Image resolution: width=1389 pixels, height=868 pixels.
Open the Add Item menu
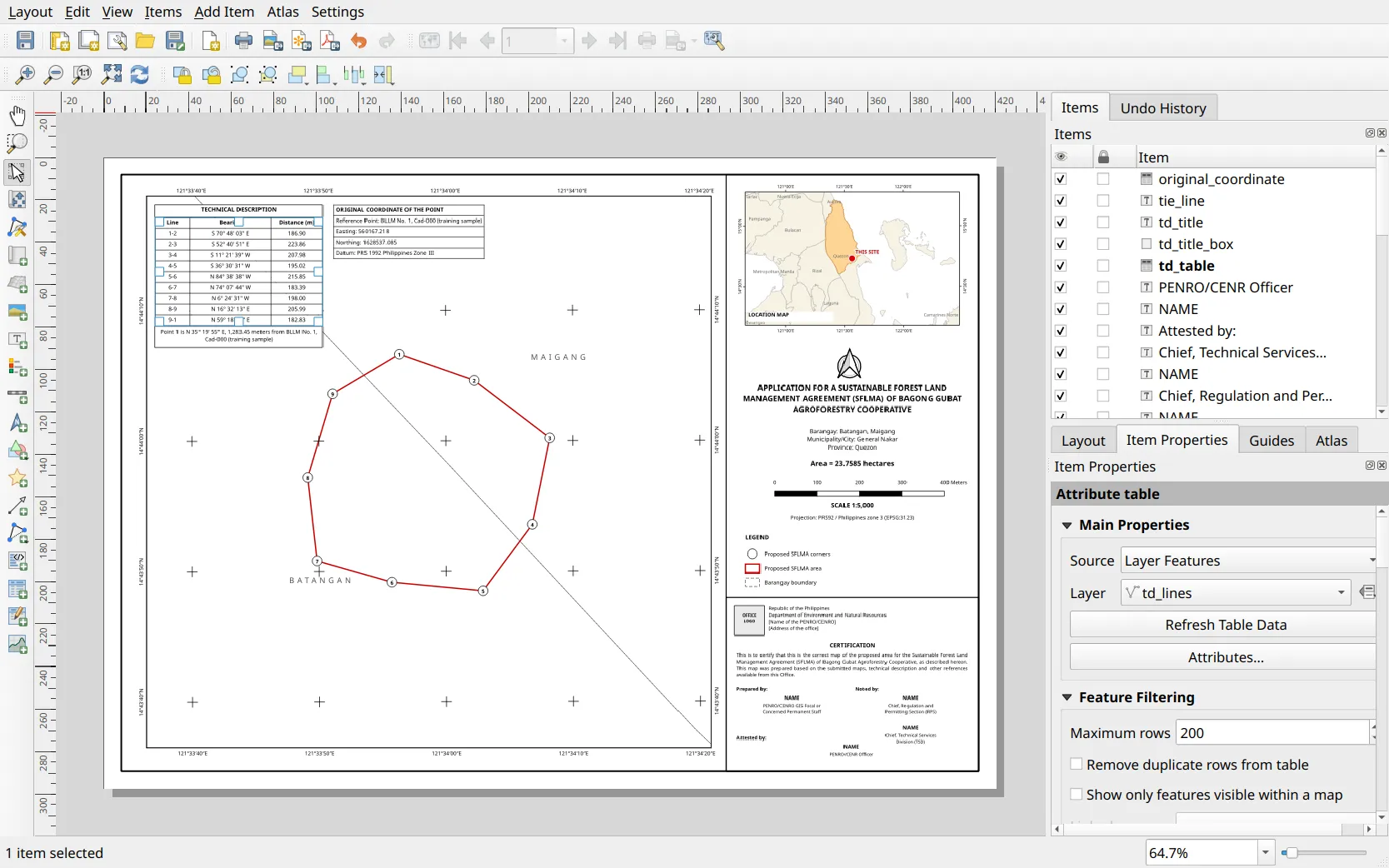point(224,12)
